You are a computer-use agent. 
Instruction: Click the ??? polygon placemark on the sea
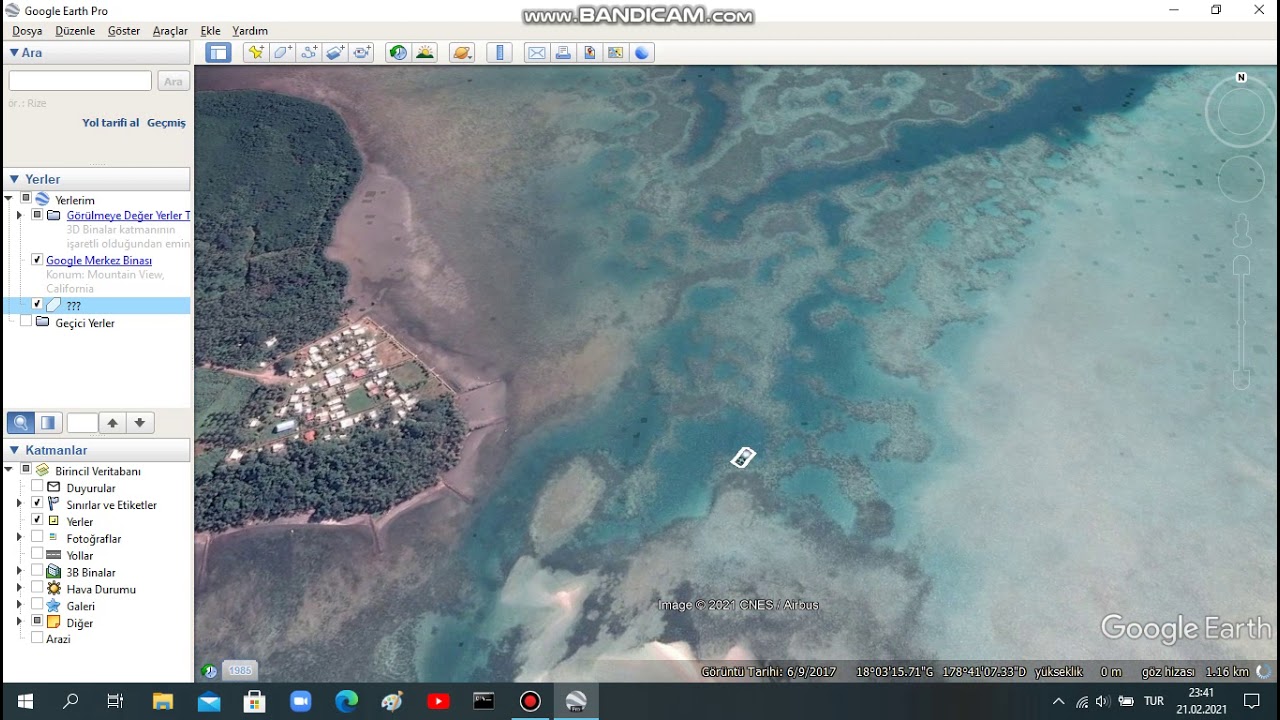(x=743, y=457)
